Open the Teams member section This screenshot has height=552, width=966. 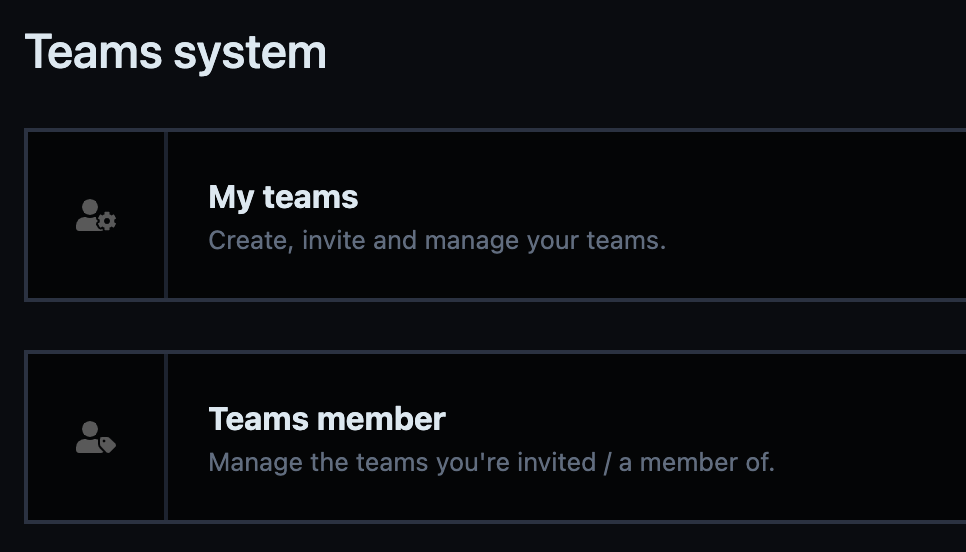[495, 437]
